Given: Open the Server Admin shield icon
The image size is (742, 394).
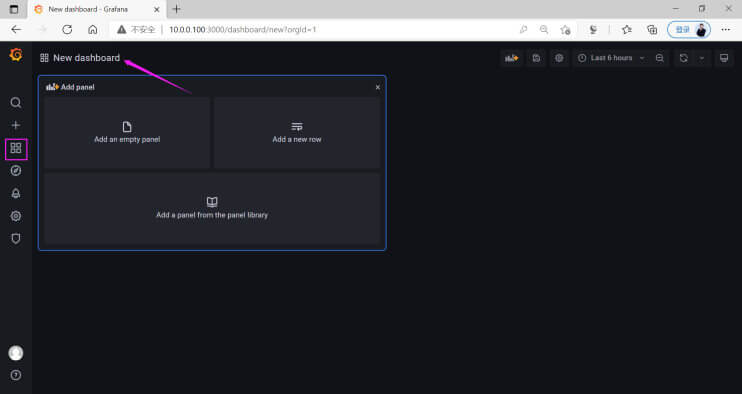Looking at the screenshot, I should point(16,239).
